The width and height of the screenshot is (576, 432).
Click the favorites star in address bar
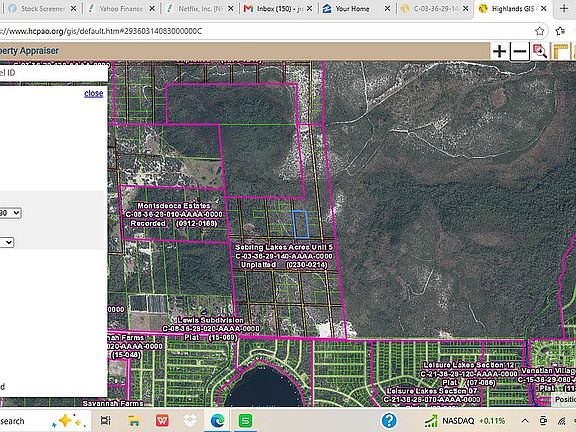tap(539, 31)
